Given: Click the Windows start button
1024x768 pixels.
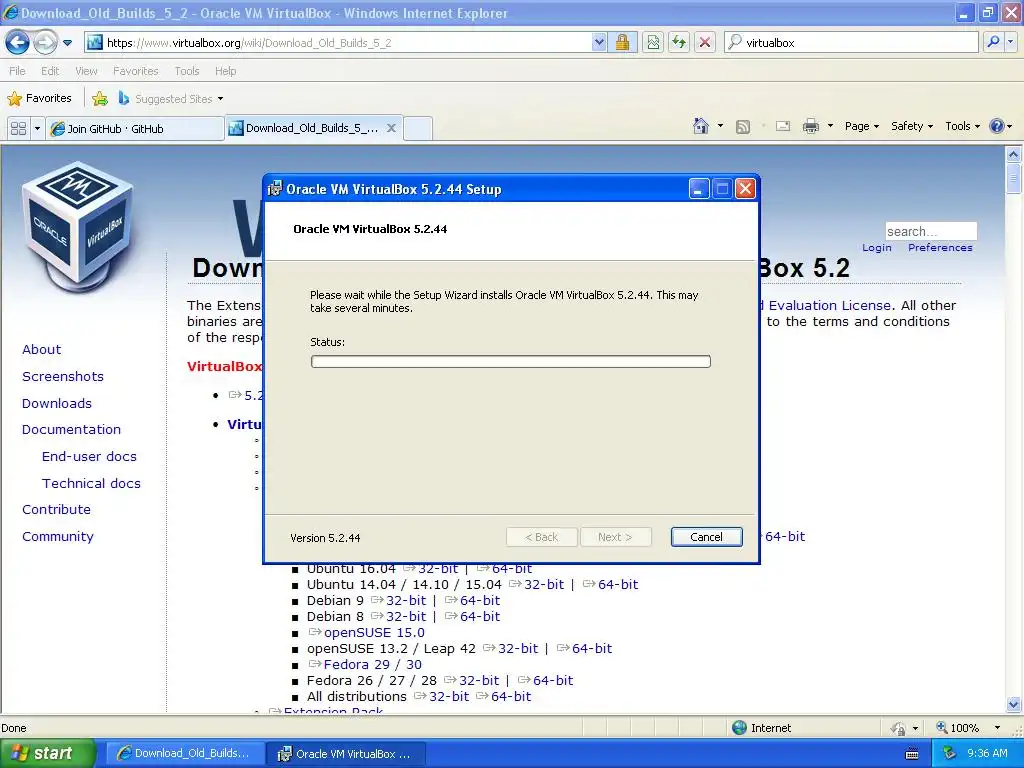Looking at the screenshot, I should 48,753.
